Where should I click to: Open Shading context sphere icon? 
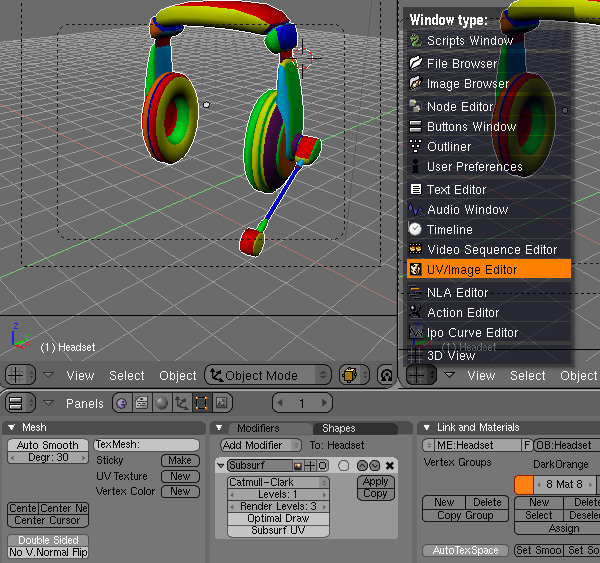(x=162, y=403)
